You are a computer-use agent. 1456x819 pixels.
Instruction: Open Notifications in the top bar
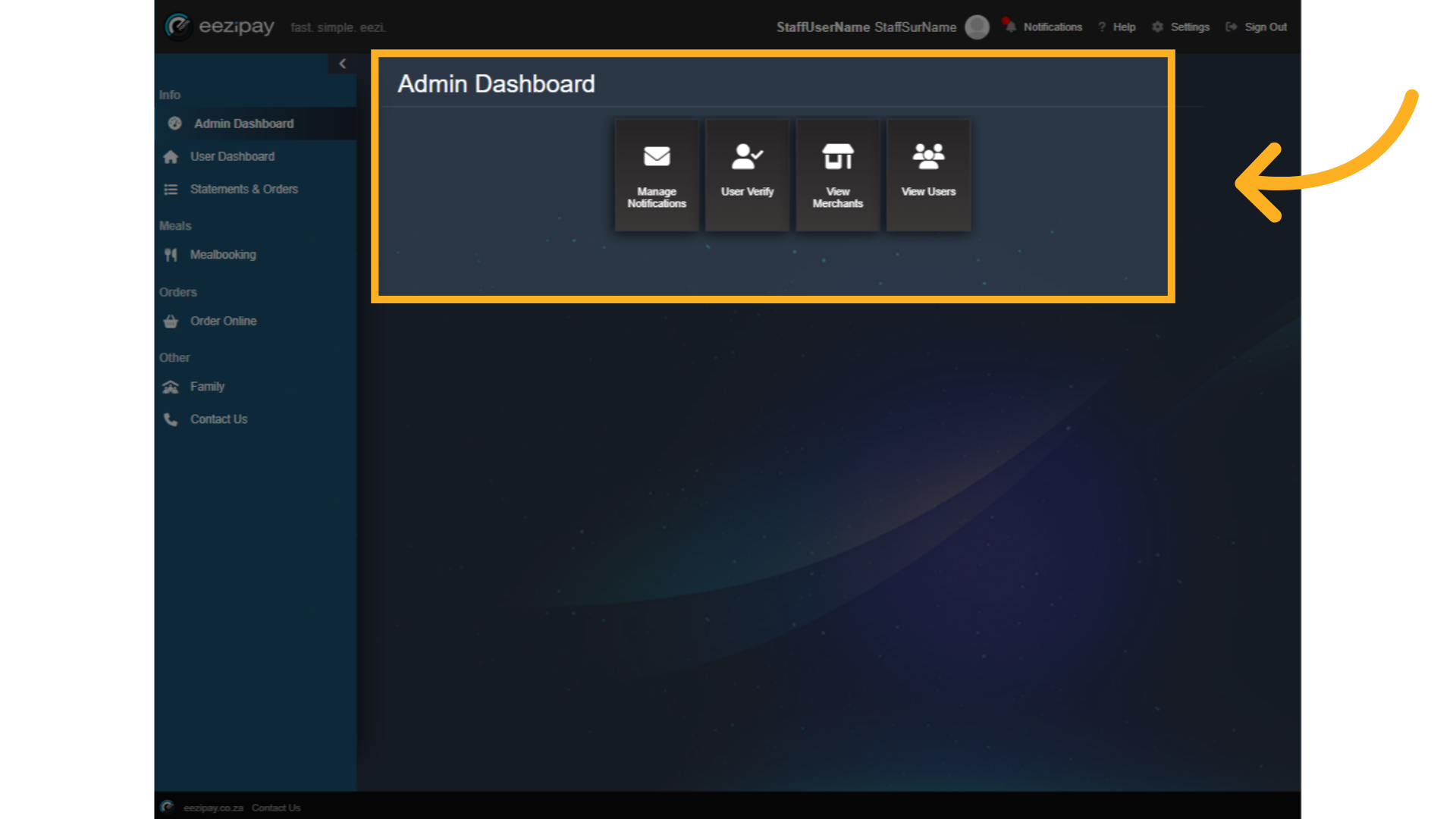click(1053, 27)
